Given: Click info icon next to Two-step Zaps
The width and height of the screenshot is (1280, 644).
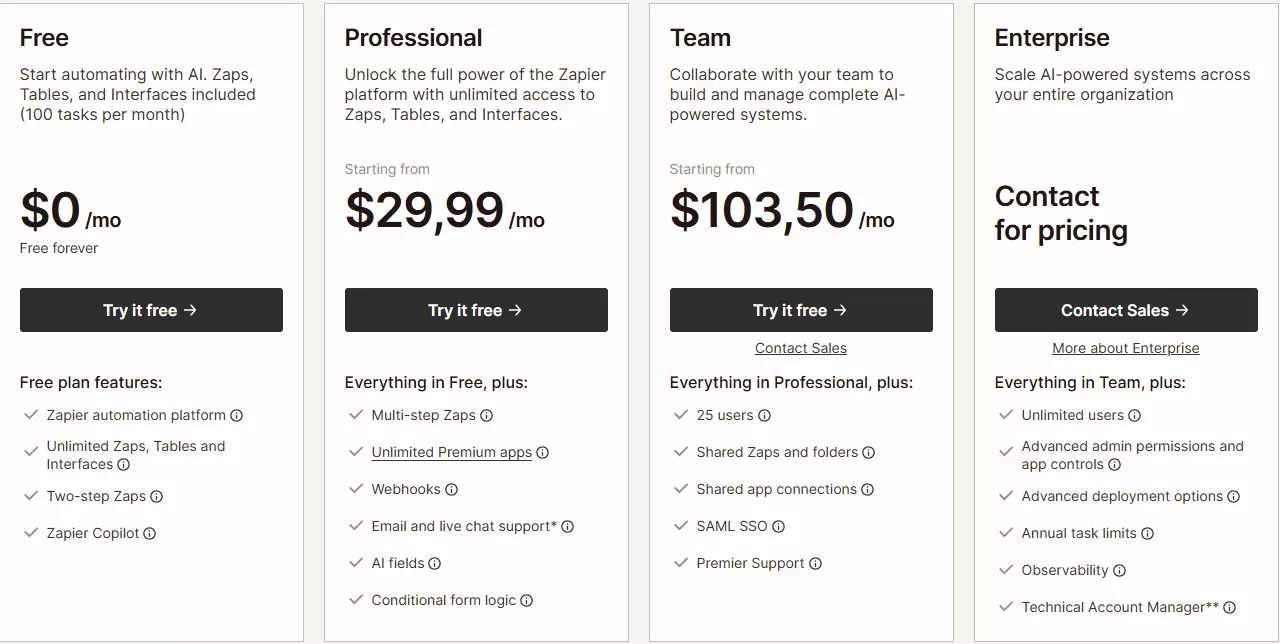Looking at the screenshot, I should [156, 497].
